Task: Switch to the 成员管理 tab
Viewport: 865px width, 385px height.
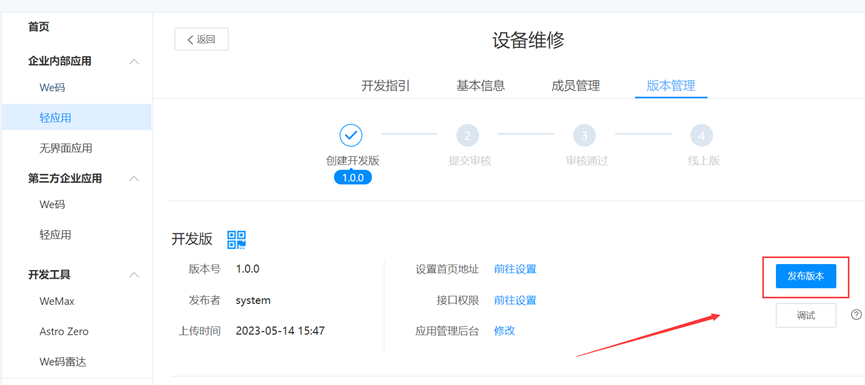Action: 575,86
